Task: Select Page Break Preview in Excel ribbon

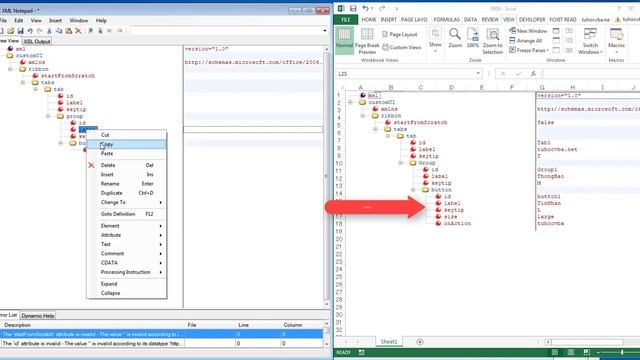Action: (367, 41)
